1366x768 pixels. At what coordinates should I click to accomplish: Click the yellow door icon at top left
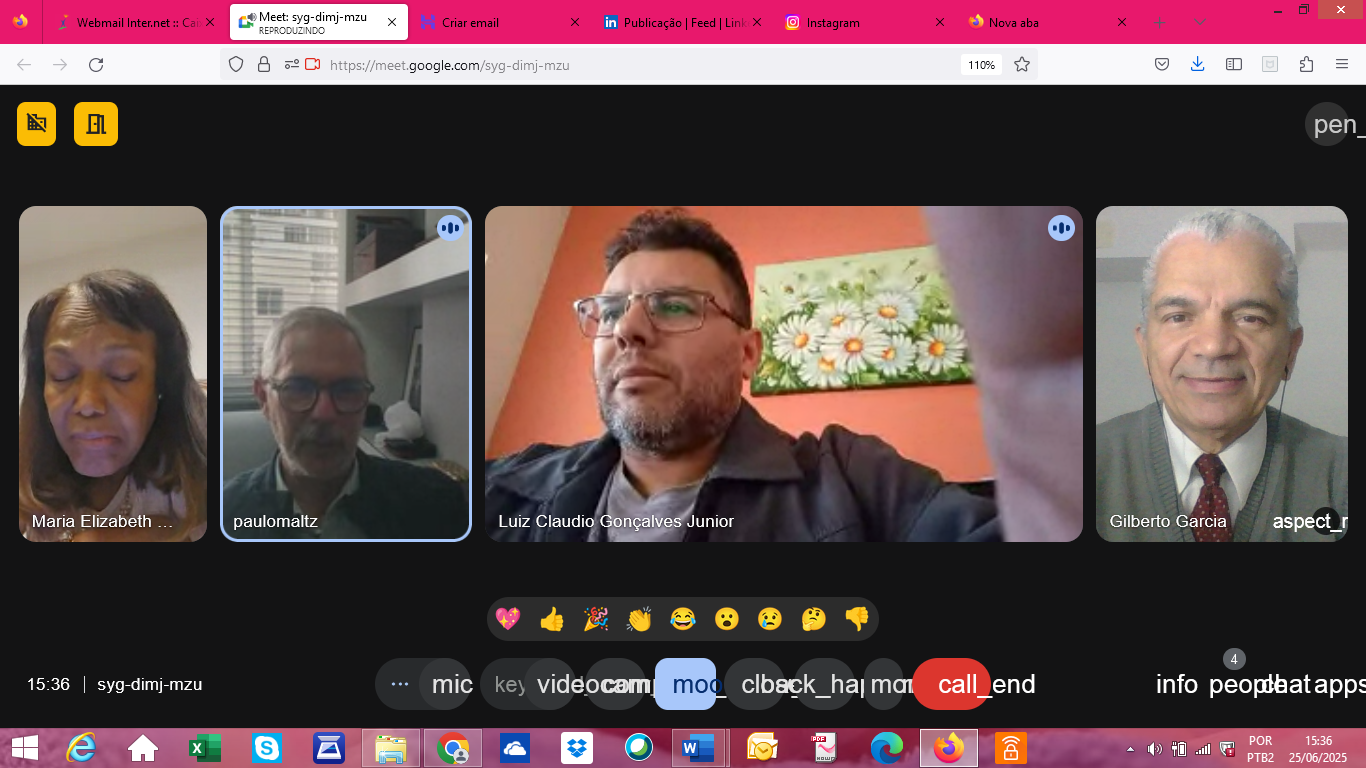[x=96, y=124]
